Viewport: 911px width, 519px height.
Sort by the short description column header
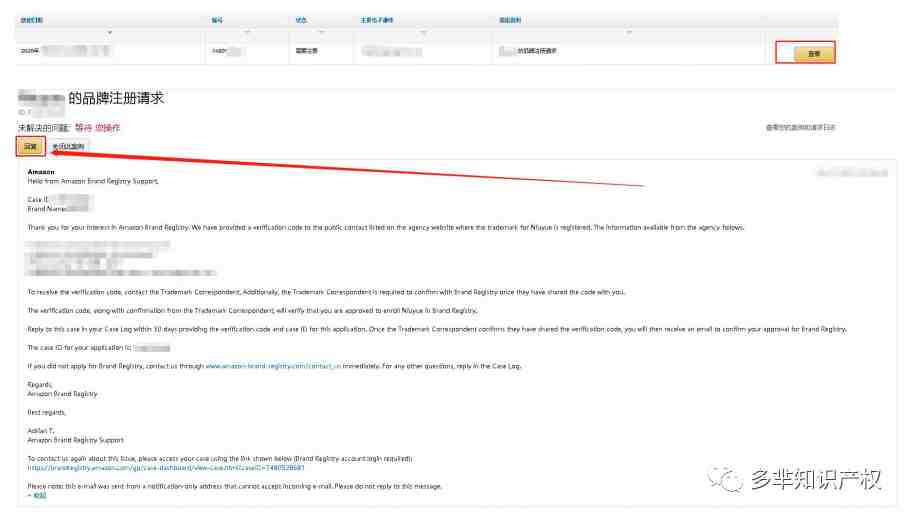pos(510,20)
